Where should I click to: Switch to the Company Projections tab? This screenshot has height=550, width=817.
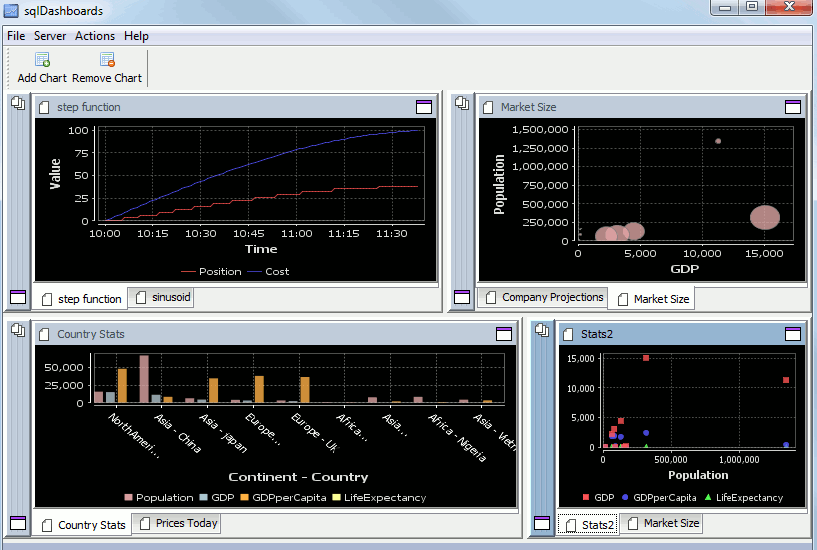click(x=543, y=297)
